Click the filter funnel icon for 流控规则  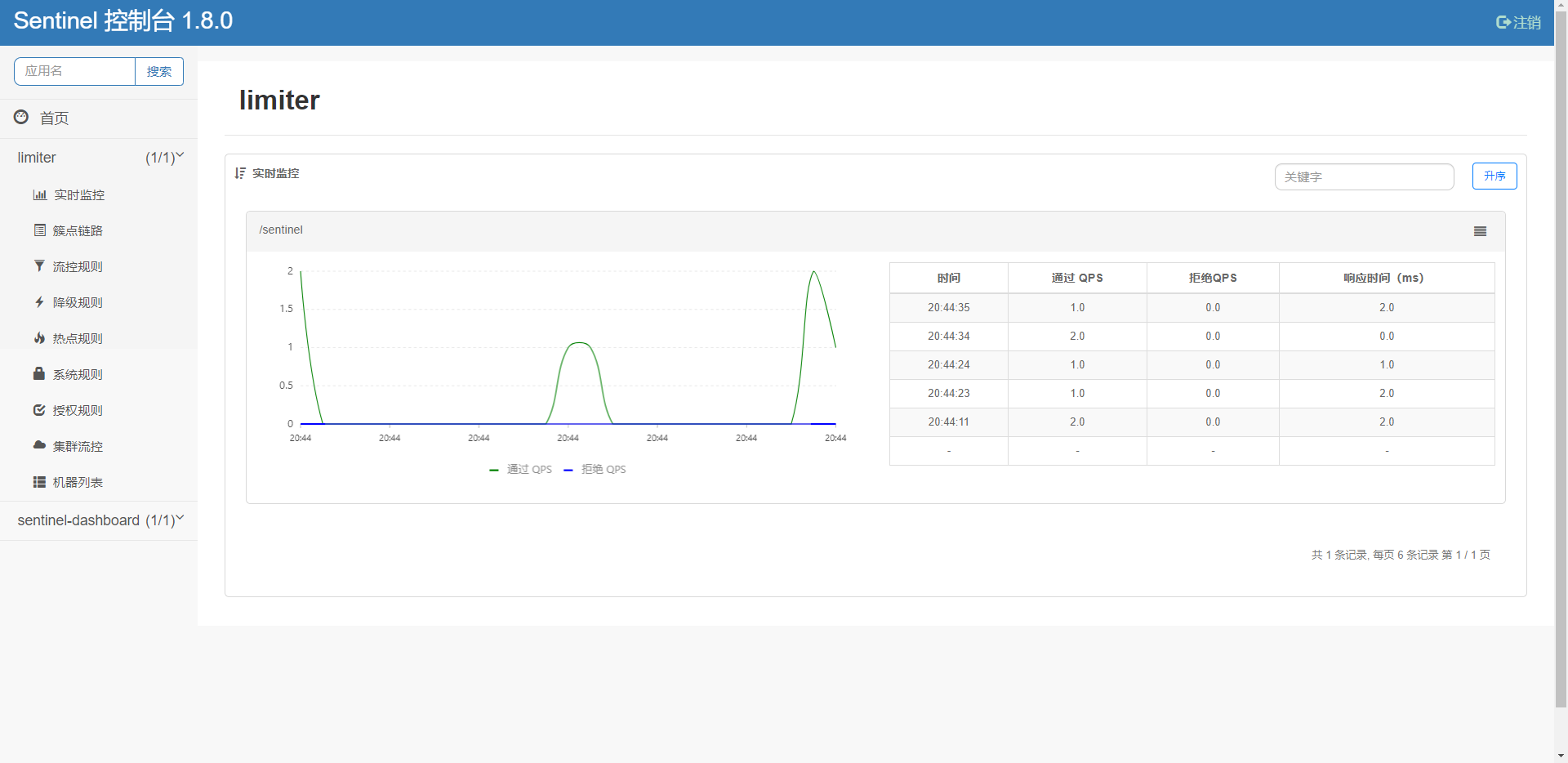(x=39, y=266)
